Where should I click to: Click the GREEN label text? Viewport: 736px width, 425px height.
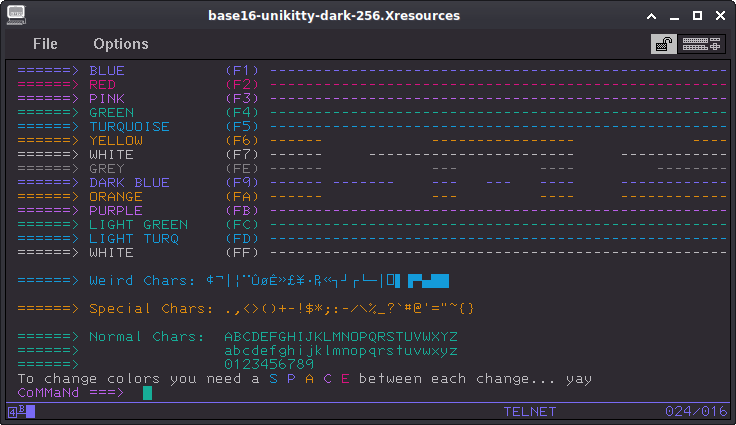[112, 113]
